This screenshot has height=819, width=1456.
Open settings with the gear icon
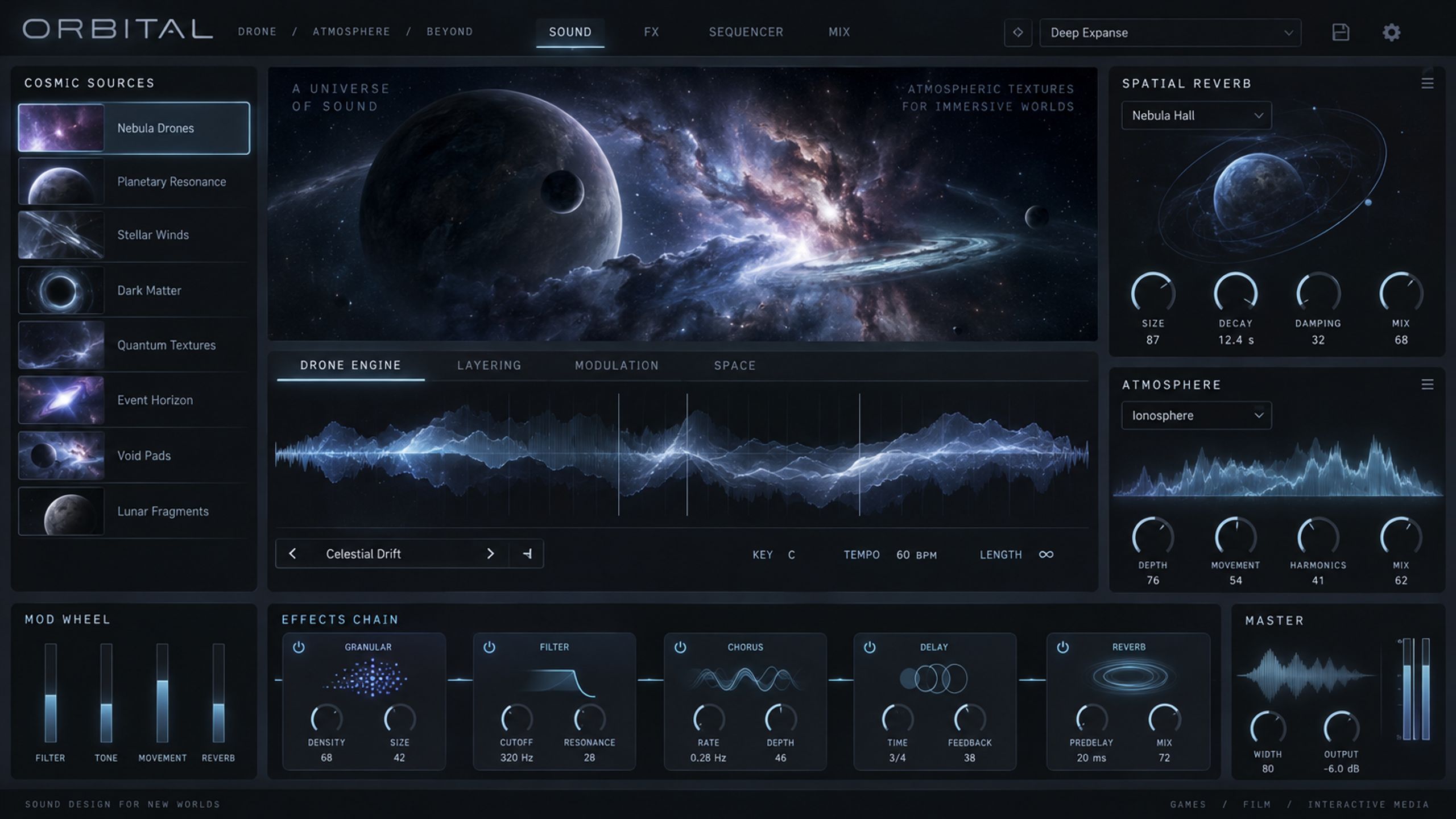(1391, 32)
